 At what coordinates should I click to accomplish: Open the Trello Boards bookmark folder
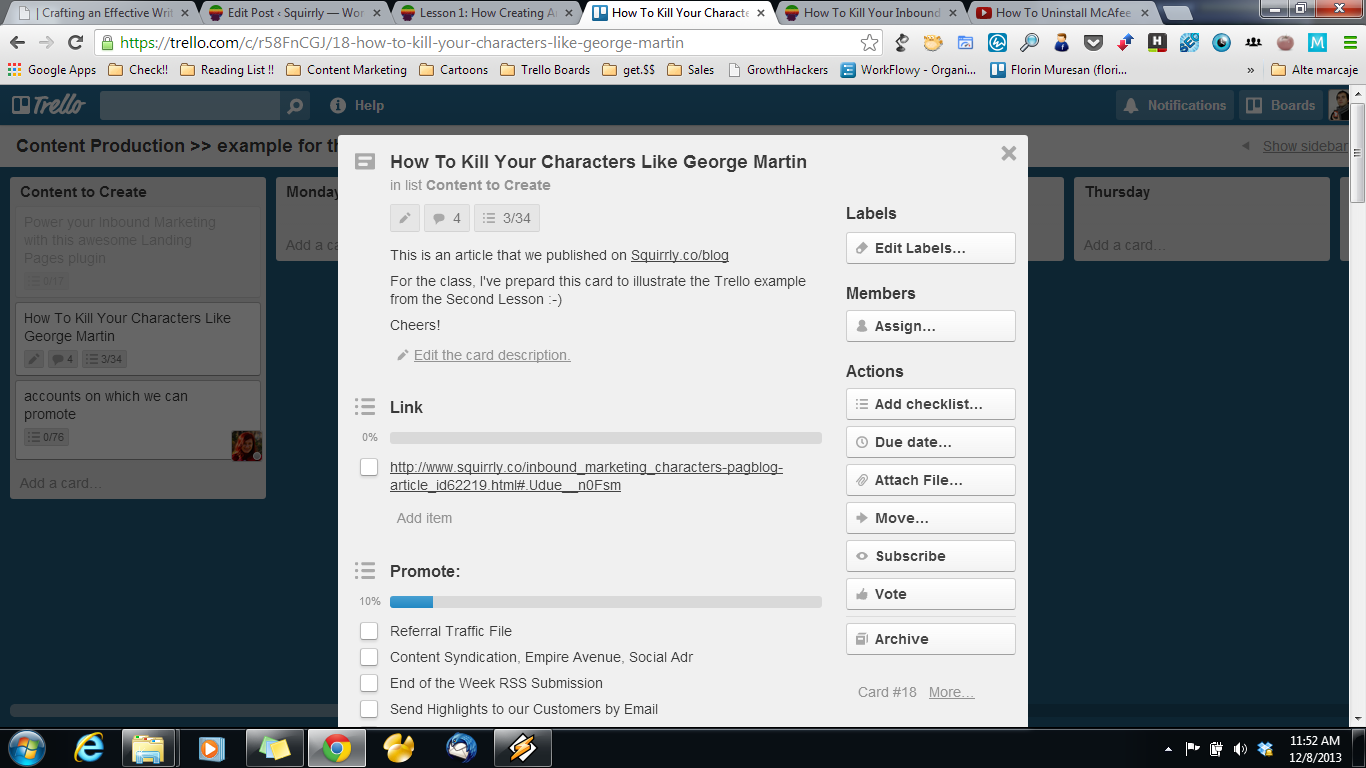(x=545, y=70)
